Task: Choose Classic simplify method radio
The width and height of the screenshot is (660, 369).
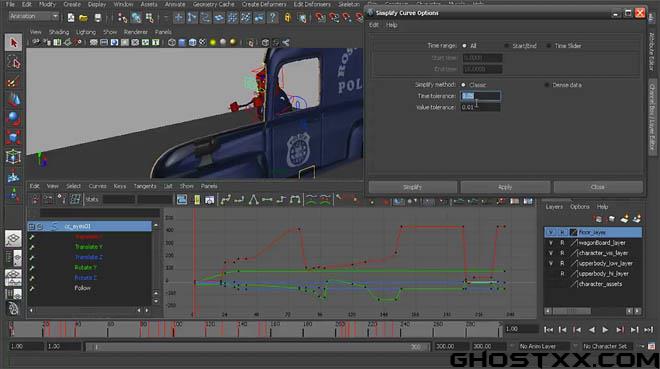Action: (463, 85)
